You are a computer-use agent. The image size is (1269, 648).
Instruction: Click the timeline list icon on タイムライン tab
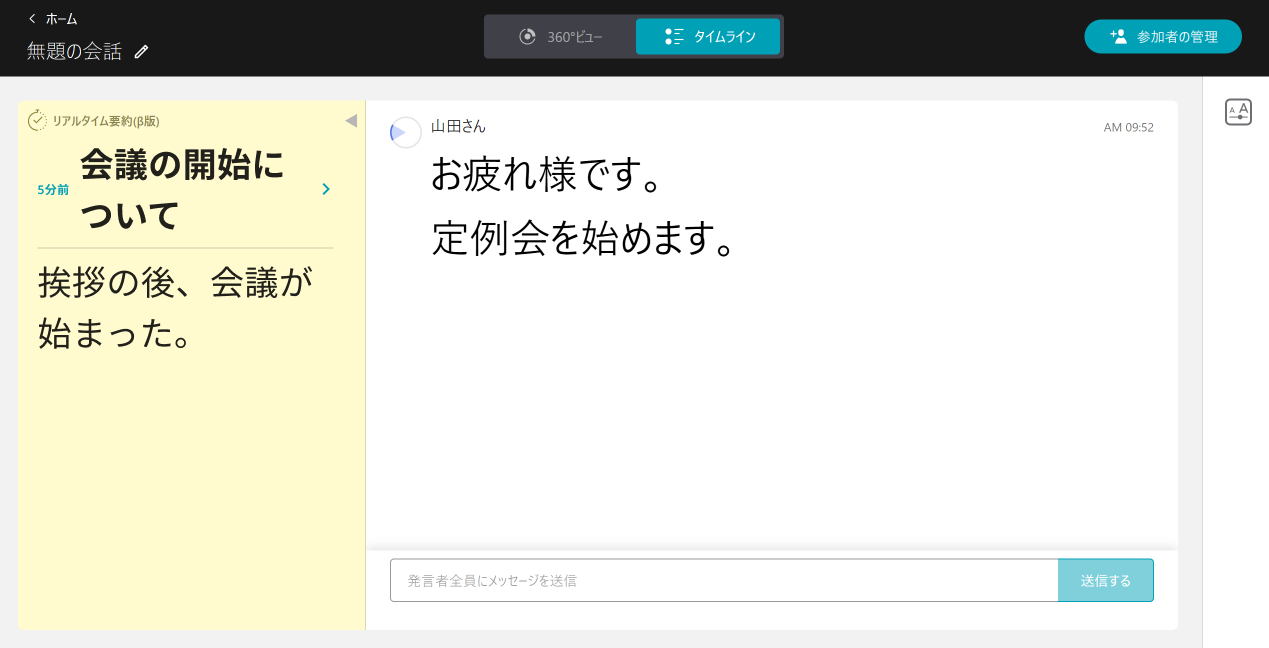coord(675,36)
